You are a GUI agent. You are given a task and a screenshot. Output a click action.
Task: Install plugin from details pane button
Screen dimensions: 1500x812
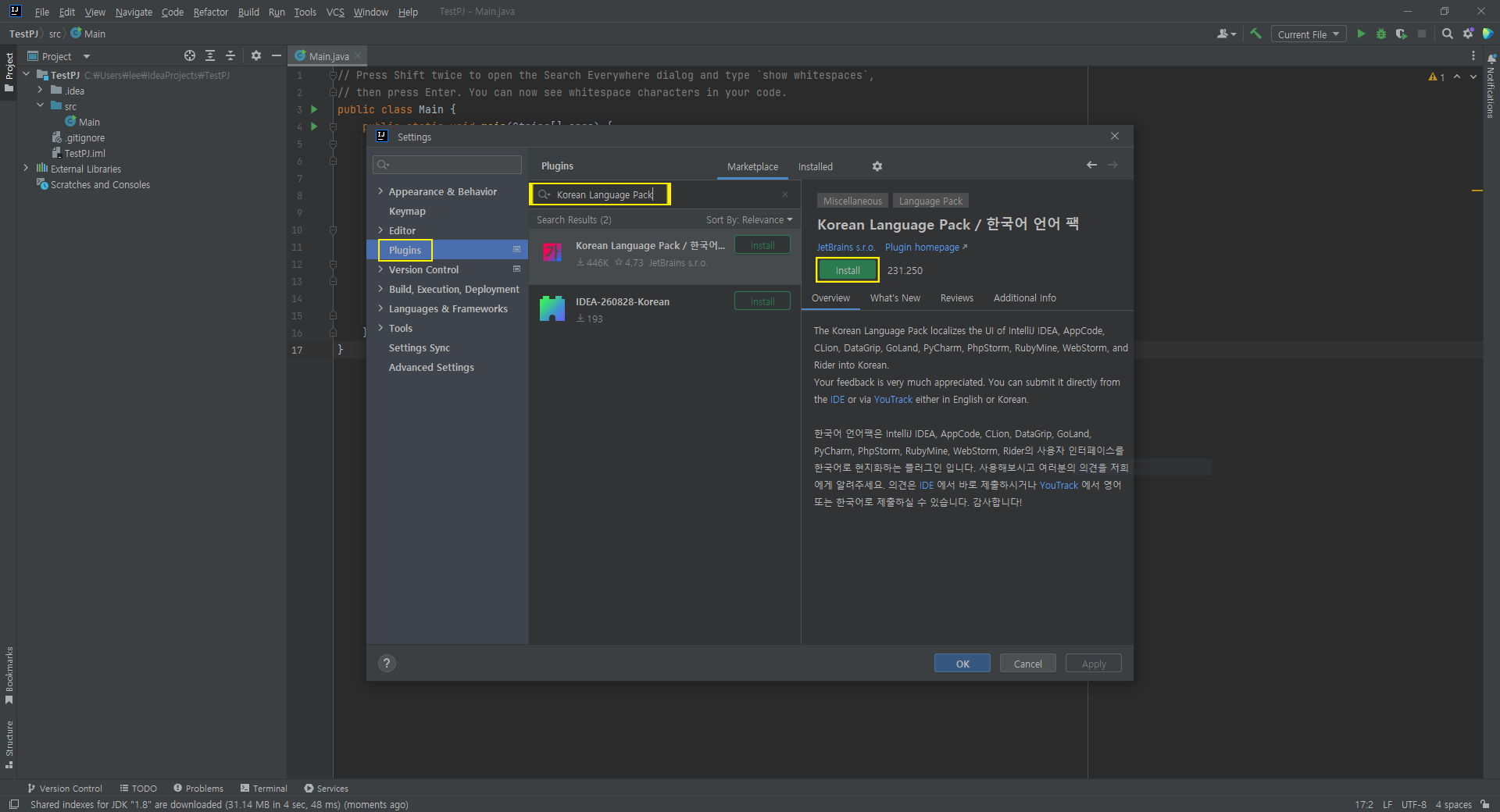coord(848,270)
